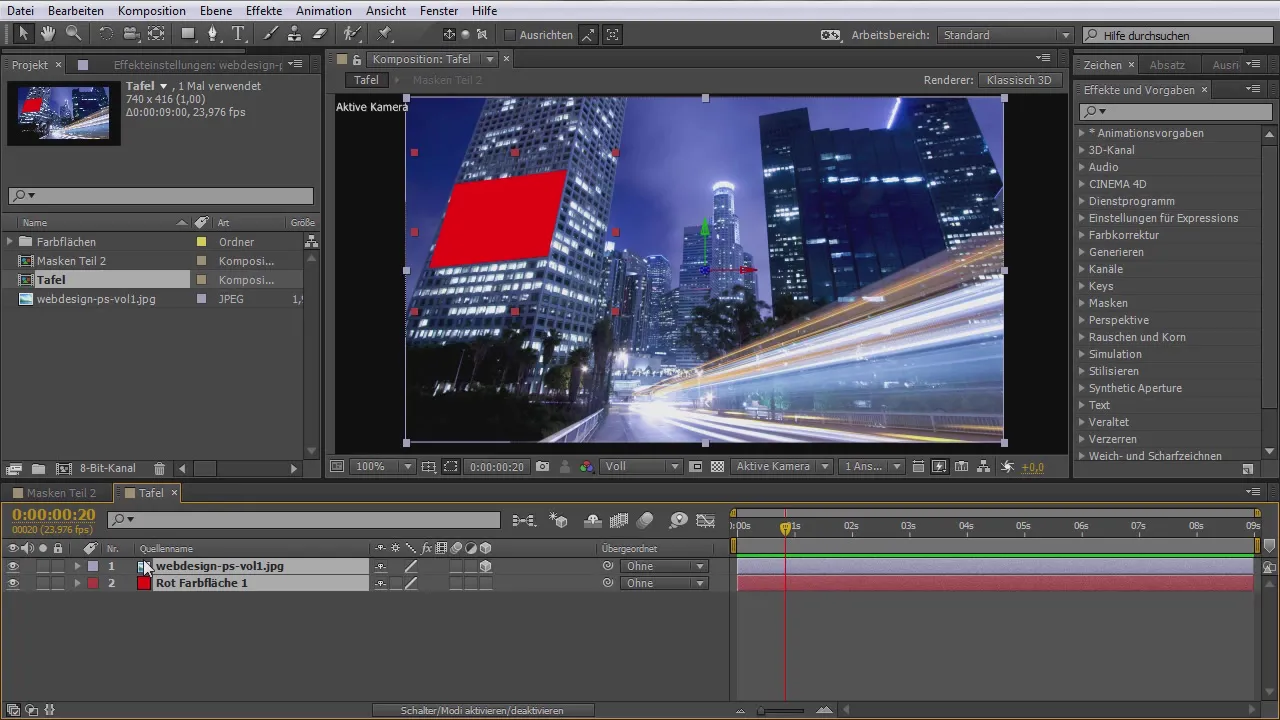Viewport: 1280px width, 720px height.
Task: Expand the Farbflächen folder
Action: tap(10, 242)
